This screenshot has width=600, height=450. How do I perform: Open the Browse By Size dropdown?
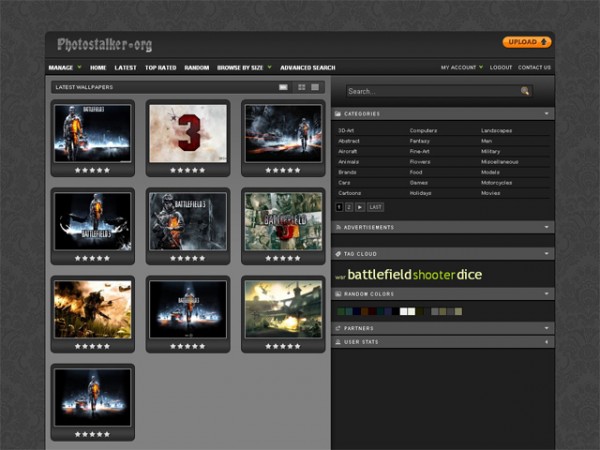pos(244,68)
